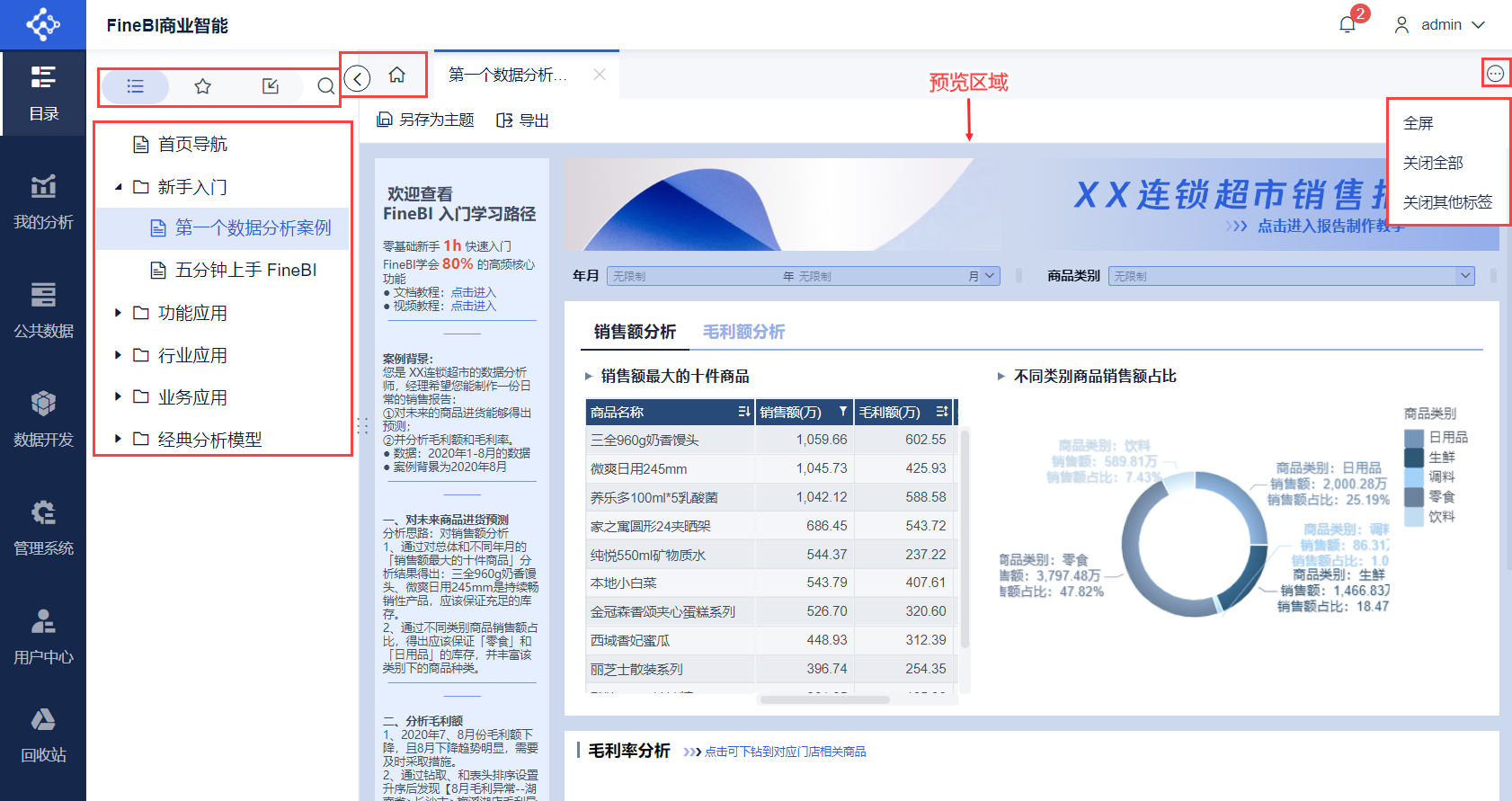The height and width of the screenshot is (801, 1512).
Task: Click the 另存为主题 save-as-theme button
Action: point(425,120)
